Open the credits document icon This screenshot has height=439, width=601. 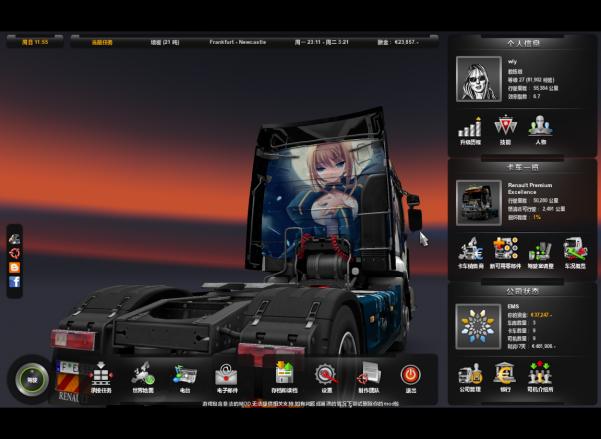(x=369, y=374)
